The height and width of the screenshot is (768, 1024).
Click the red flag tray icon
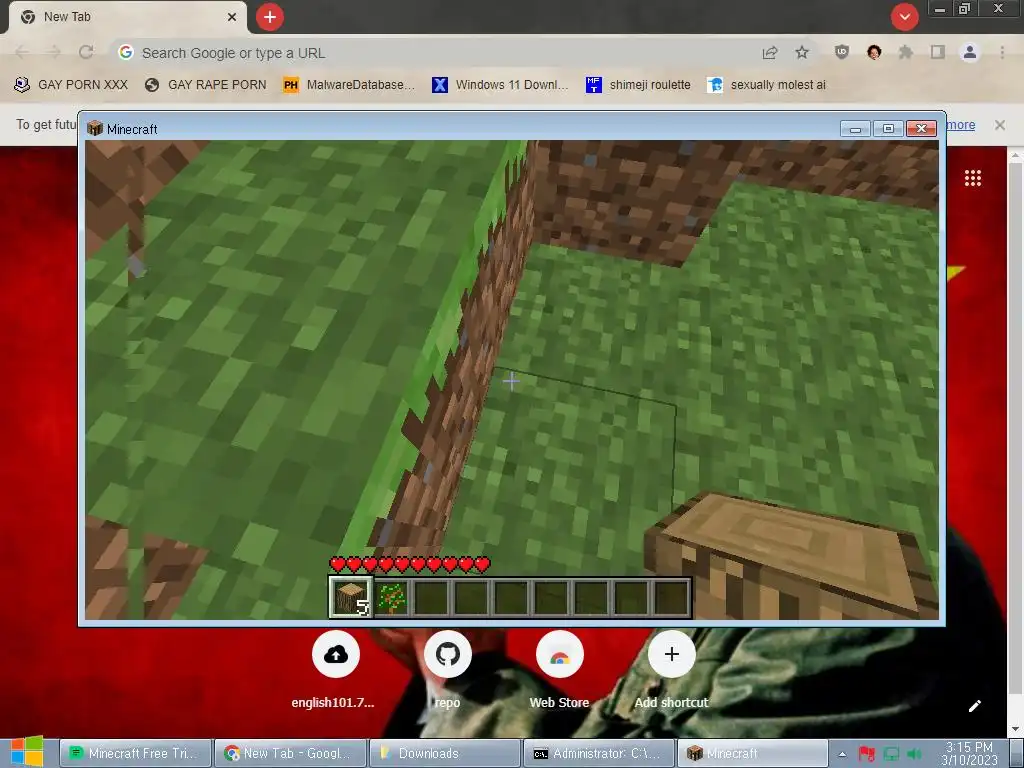tap(867, 754)
